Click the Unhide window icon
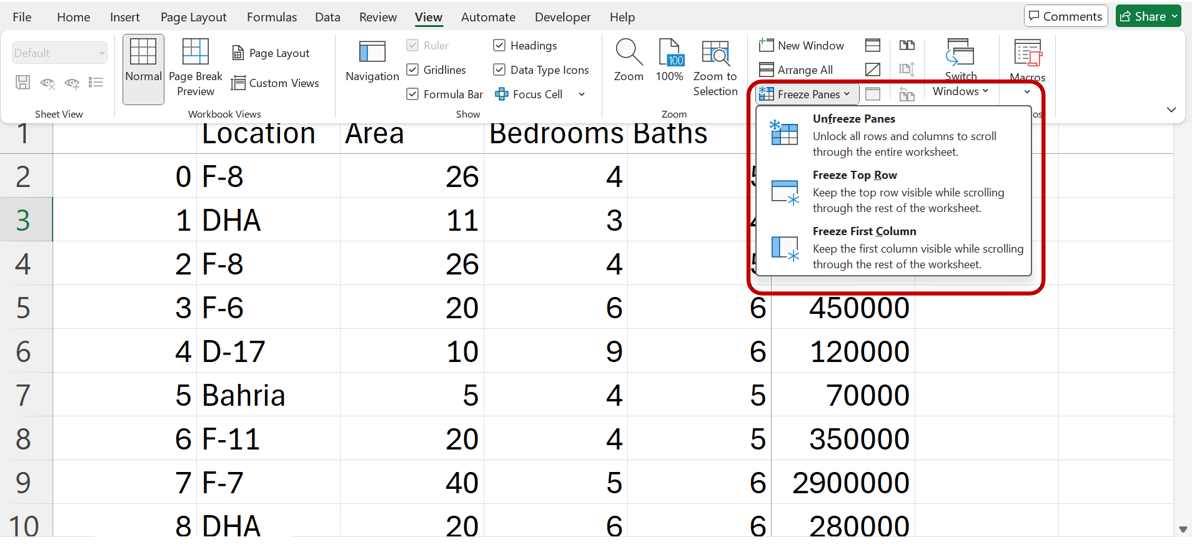This screenshot has width=1199, height=550. point(872,94)
